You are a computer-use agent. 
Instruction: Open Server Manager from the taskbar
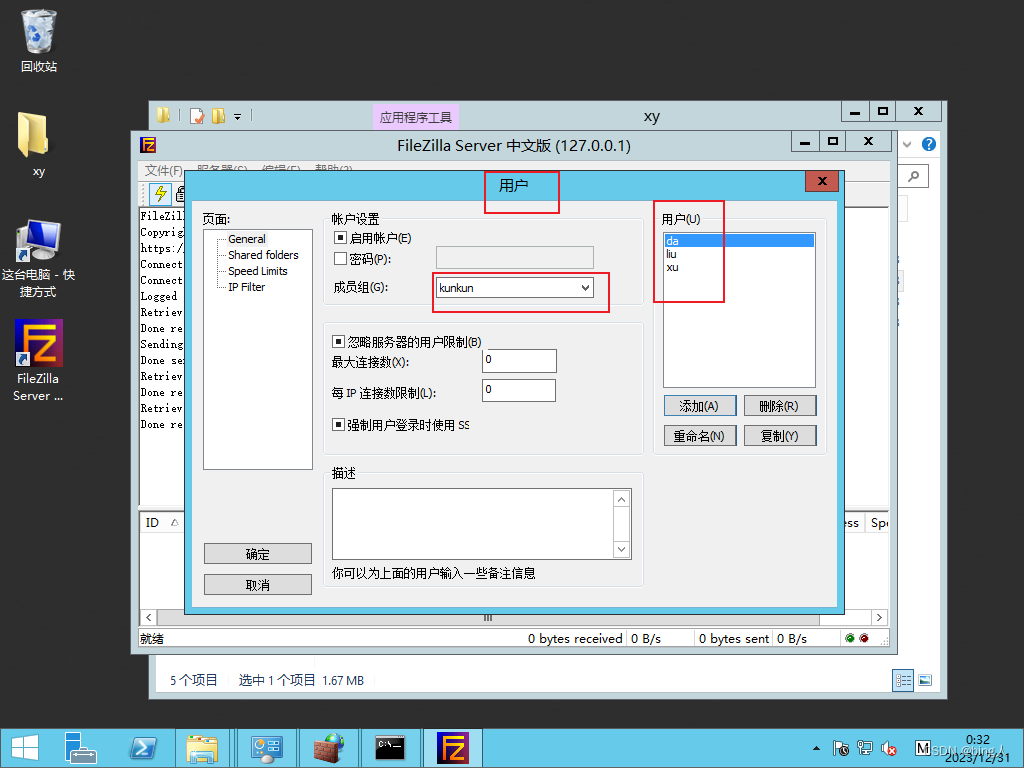[x=80, y=748]
